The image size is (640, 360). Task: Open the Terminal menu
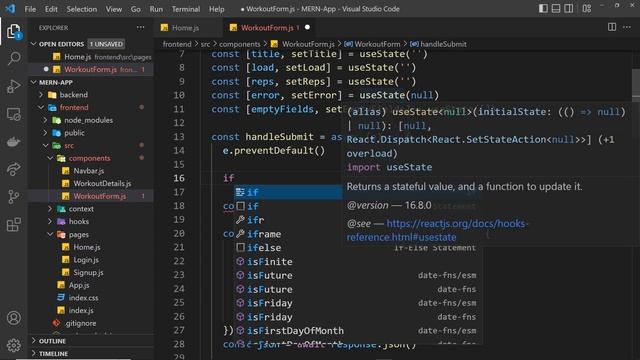click(x=186, y=9)
